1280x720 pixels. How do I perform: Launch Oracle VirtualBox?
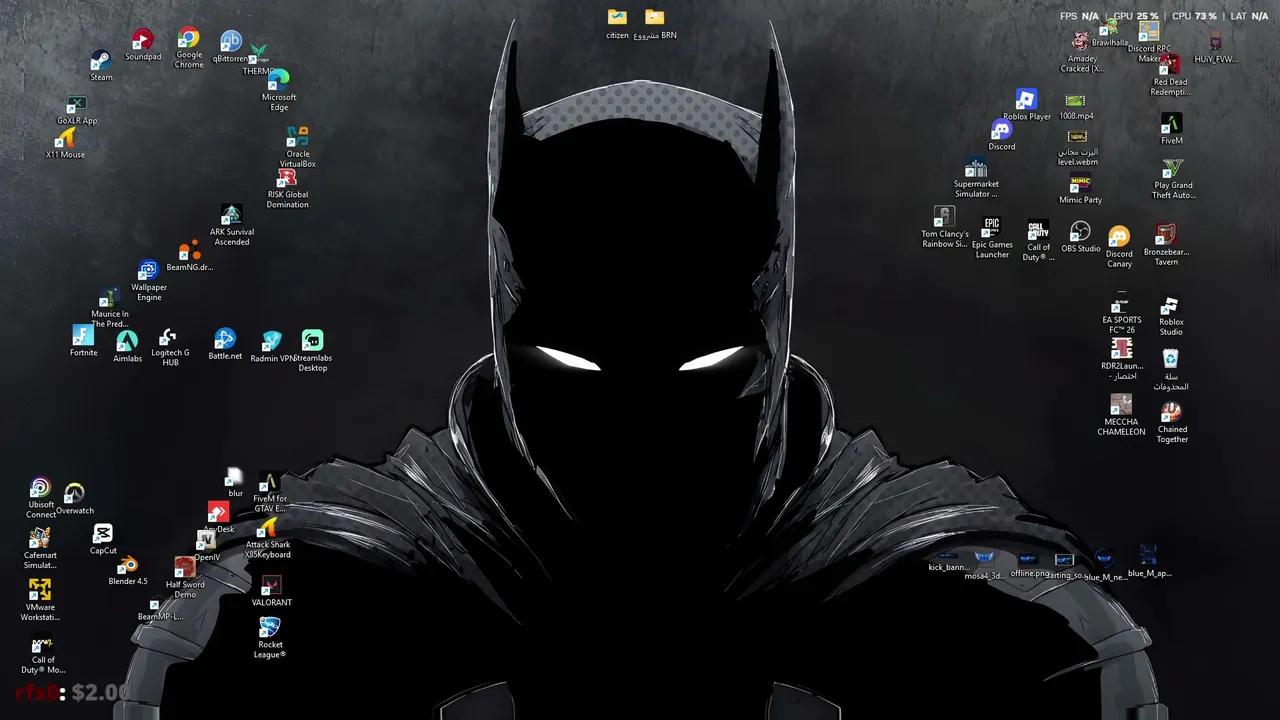pos(297,146)
